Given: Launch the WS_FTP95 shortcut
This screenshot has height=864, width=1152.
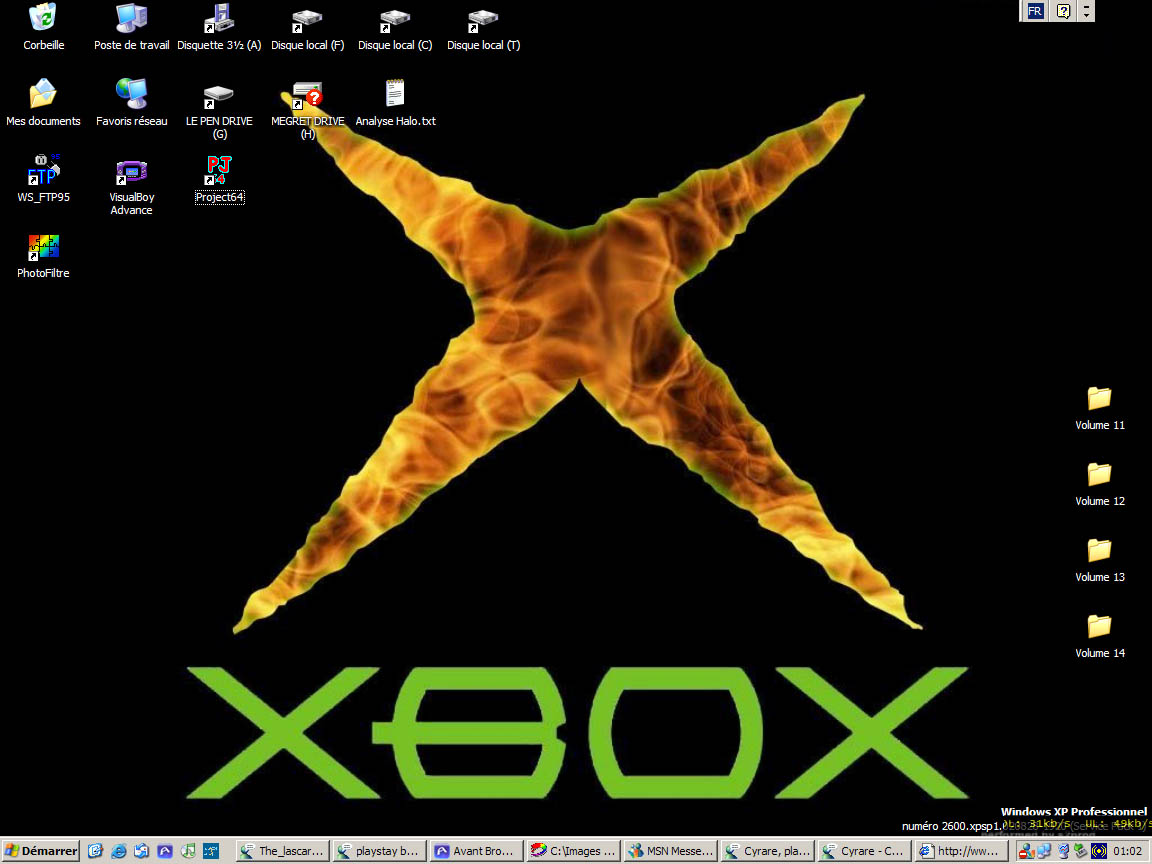Looking at the screenshot, I should [43, 179].
